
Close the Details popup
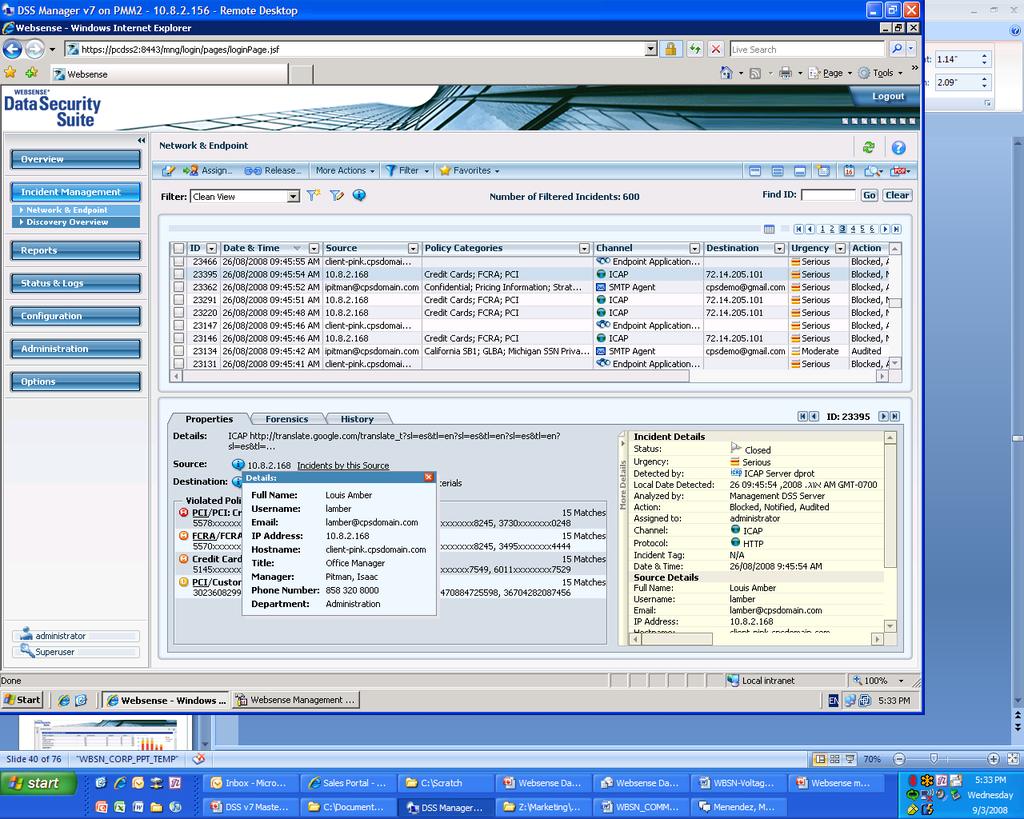point(428,477)
